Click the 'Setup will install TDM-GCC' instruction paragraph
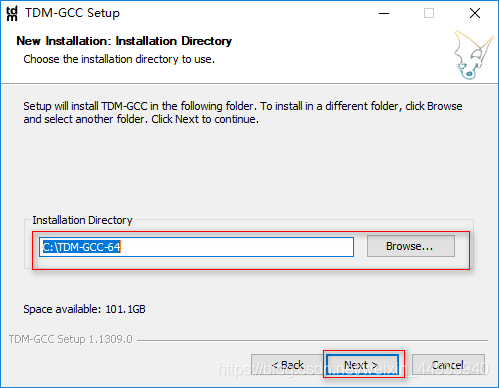The height and width of the screenshot is (388, 499). [x=243, y=112]
